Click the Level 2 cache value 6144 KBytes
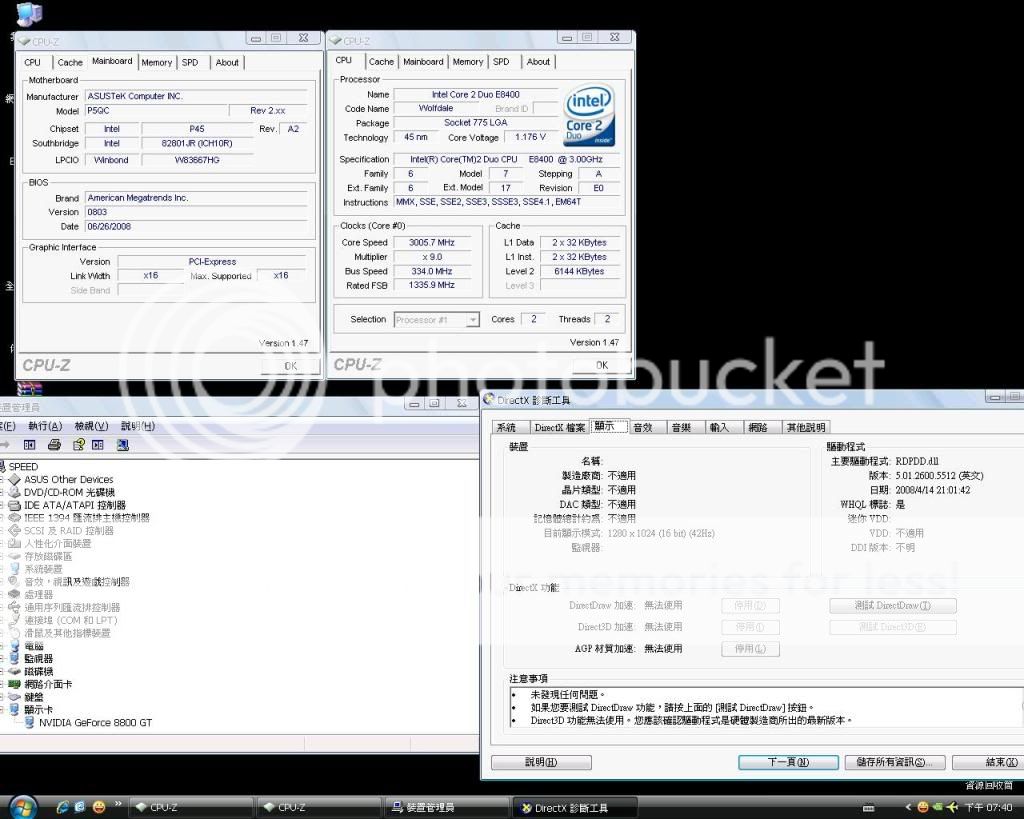The image size is (1024, 819). coord(579,271)
